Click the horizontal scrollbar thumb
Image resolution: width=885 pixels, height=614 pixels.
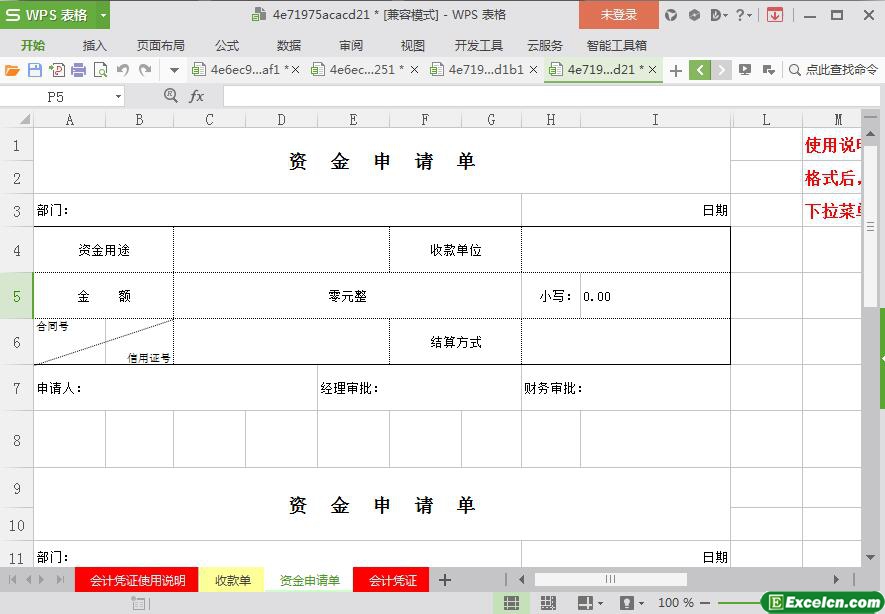(610, 580)
